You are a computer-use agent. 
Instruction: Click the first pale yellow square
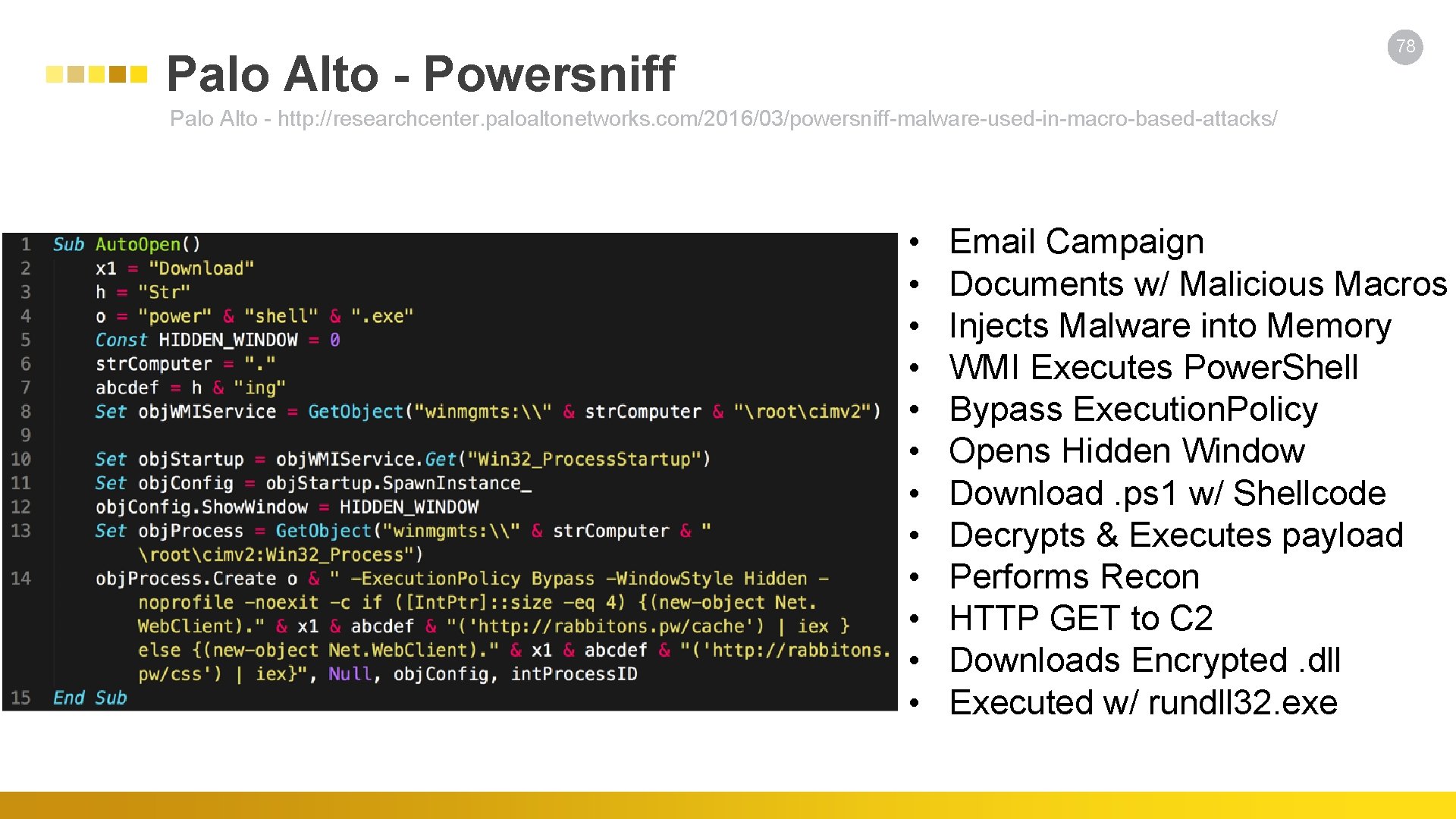click(x=55, y=74)
